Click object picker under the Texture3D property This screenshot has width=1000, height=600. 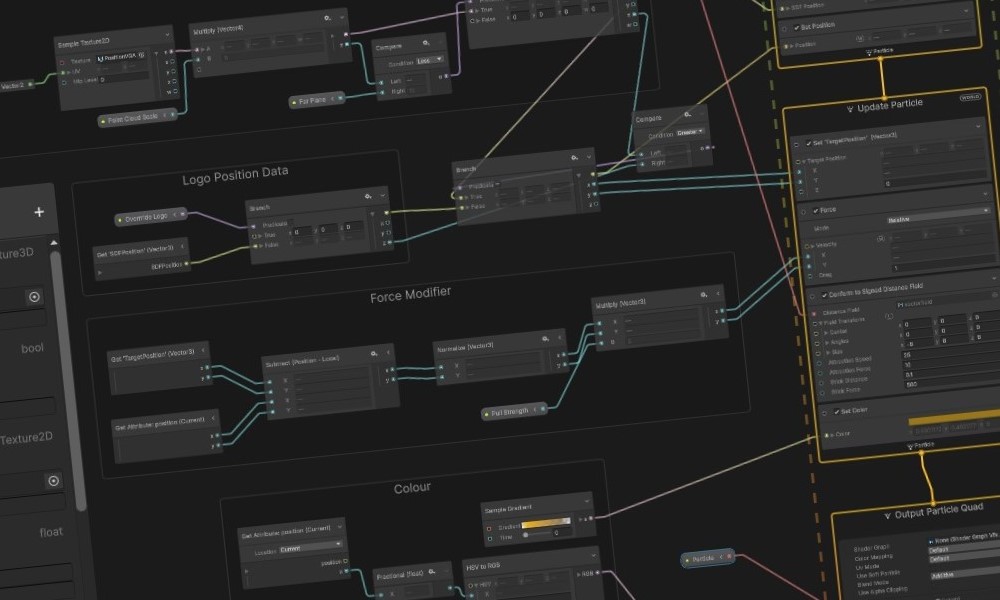pos(34,296)
